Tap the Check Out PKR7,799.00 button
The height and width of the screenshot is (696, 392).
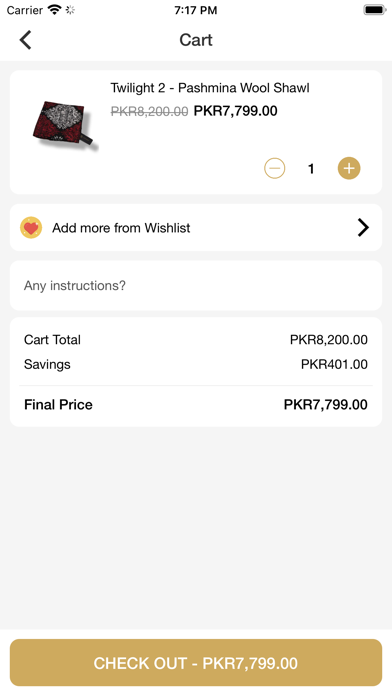(196, 663)
